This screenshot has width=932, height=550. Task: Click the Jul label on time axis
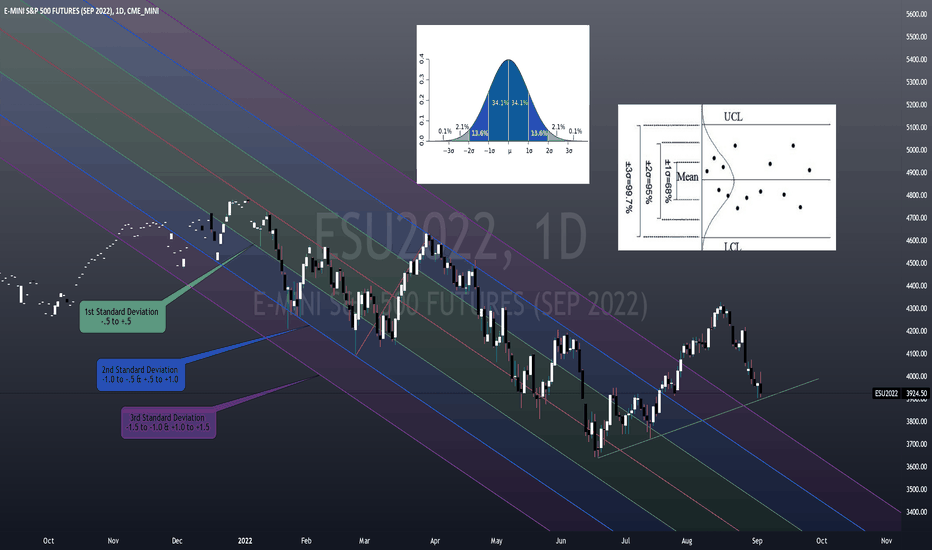point(625,540)
